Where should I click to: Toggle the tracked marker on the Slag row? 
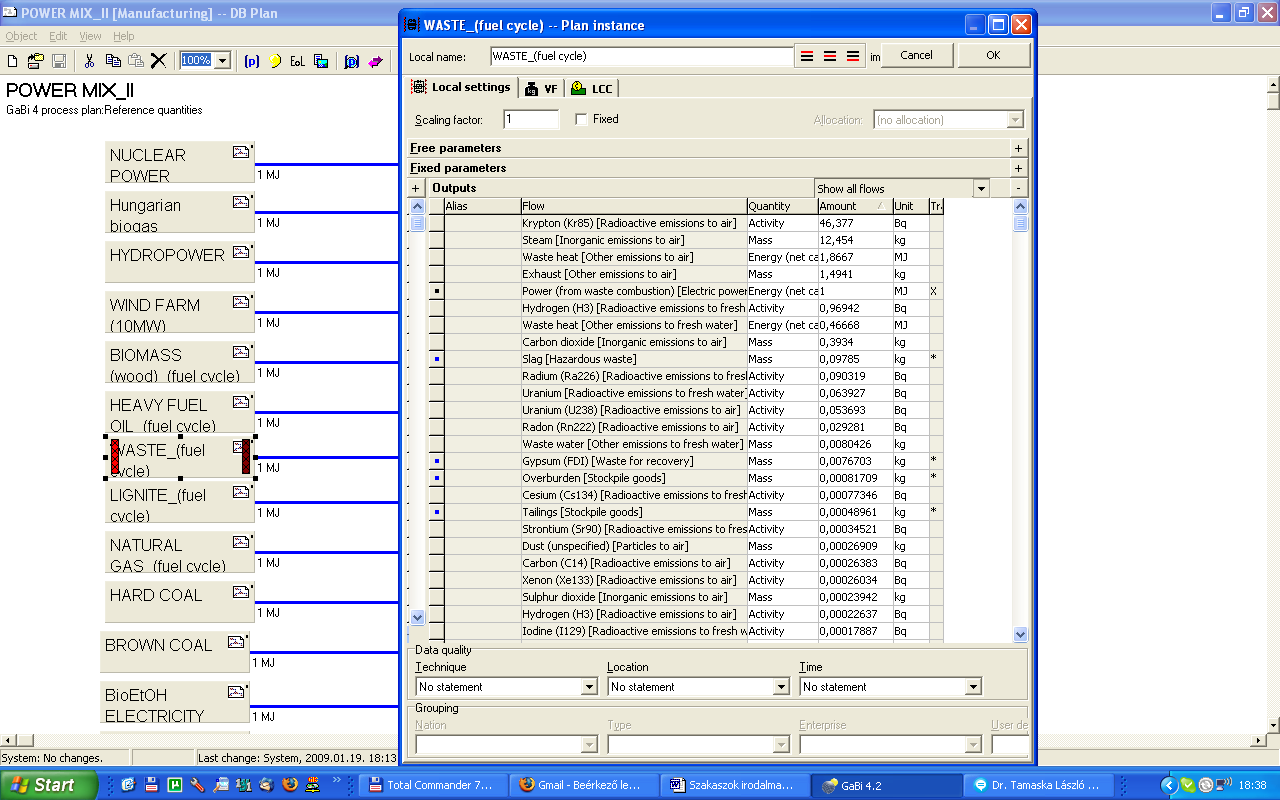coord(437,359)
